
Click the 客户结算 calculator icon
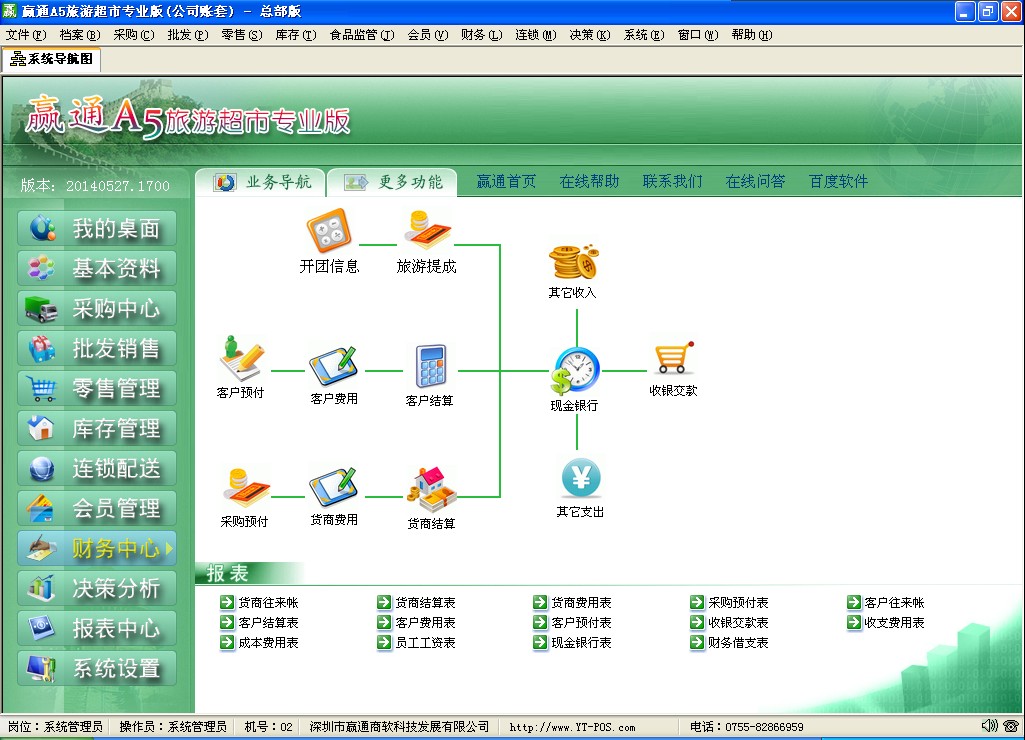coord(430,367)
